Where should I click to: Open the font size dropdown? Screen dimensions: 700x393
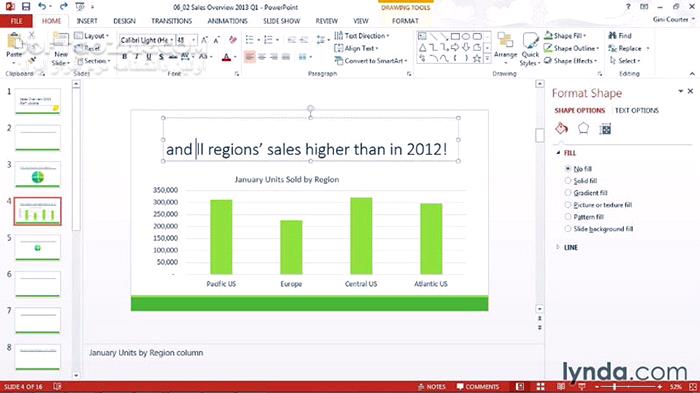[194, 40]
